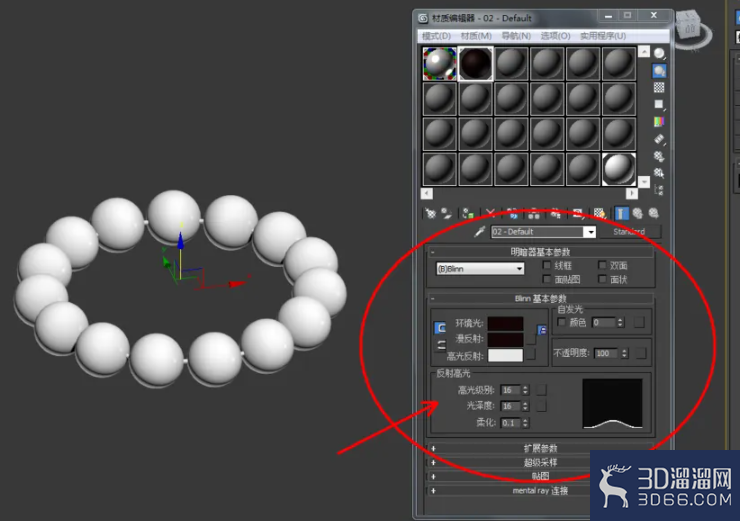
Task: Click the 柔化 spinner arrows
Action: click(525, 423)
